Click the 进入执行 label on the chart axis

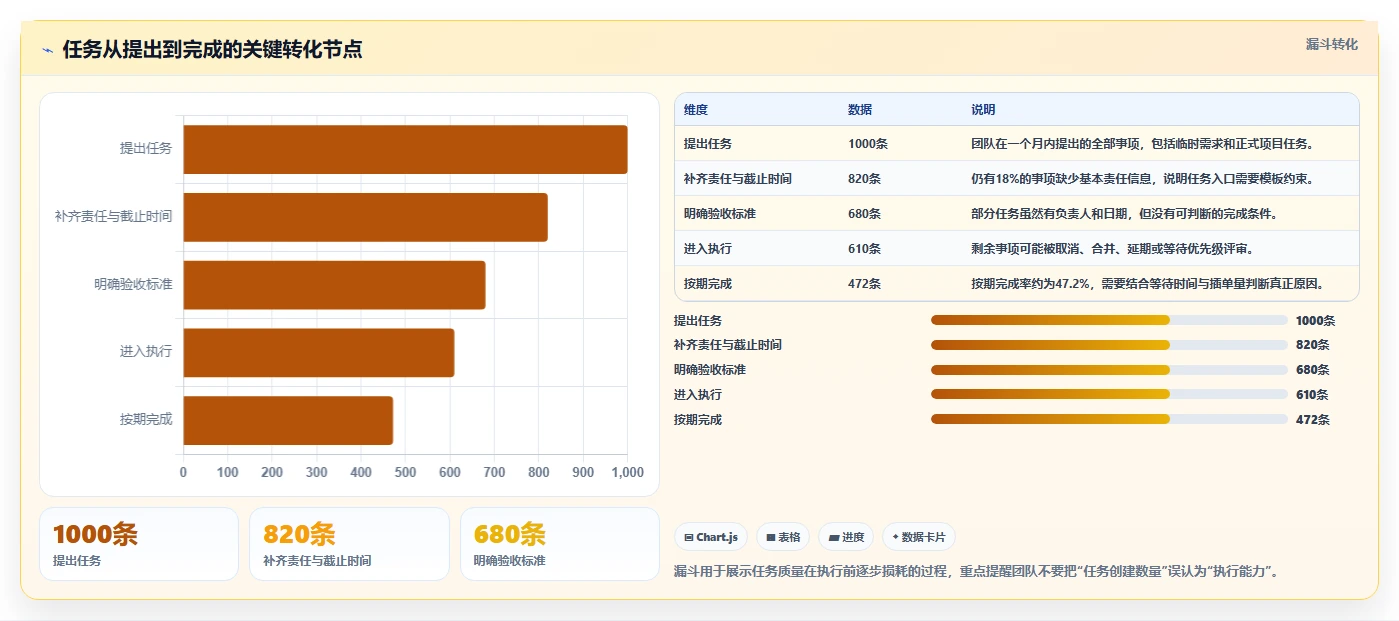point(146,352)
